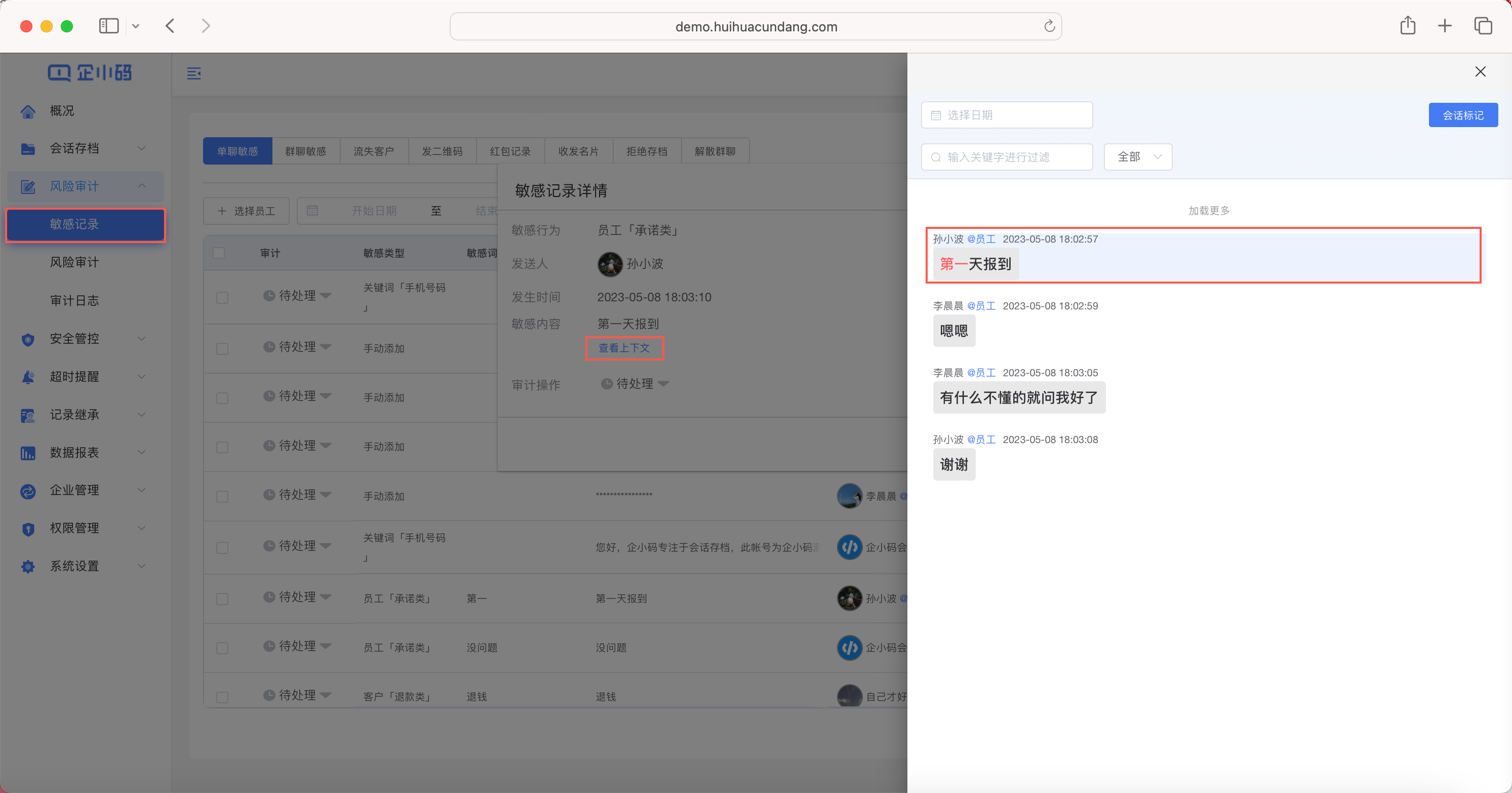
Task: Click the chart icon beside 数据报表
Action: [27, 453]
